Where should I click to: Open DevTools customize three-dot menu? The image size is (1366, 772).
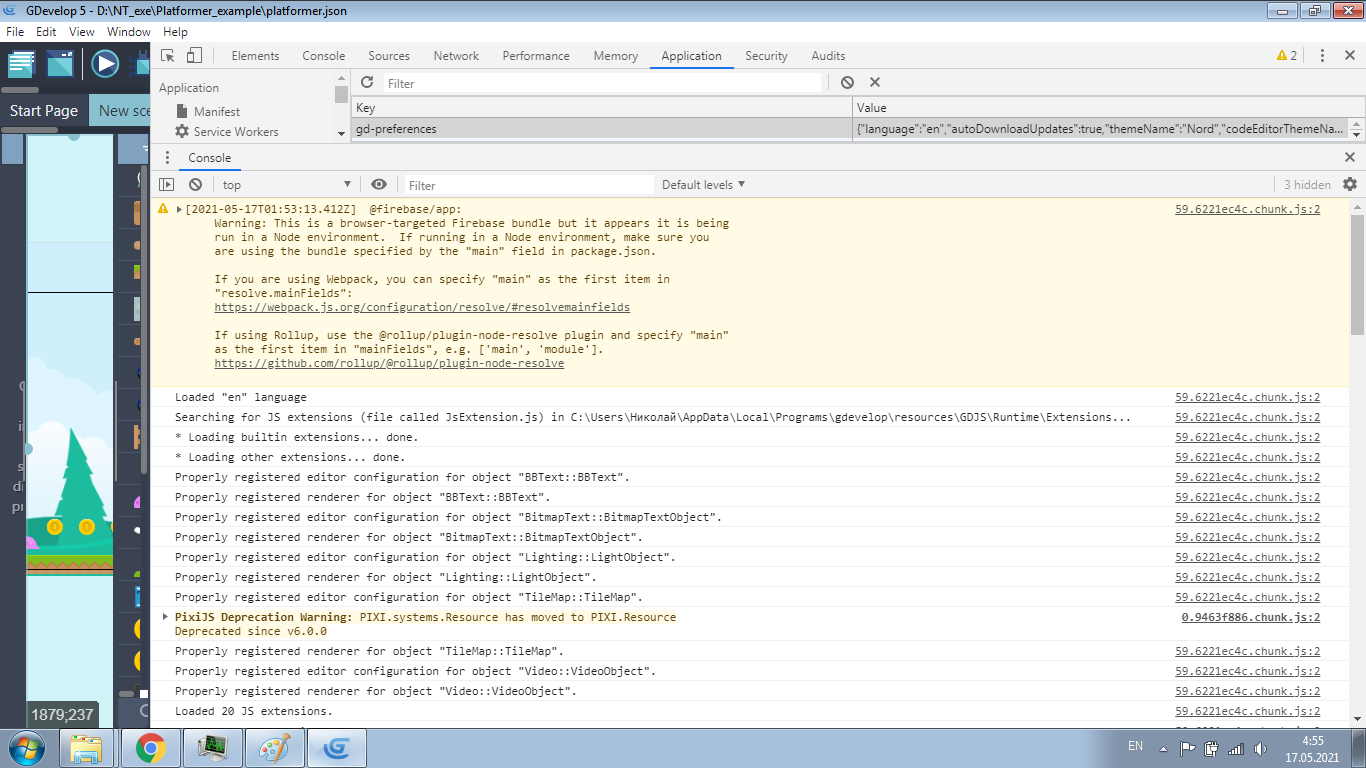click(x=1322, y=56)
